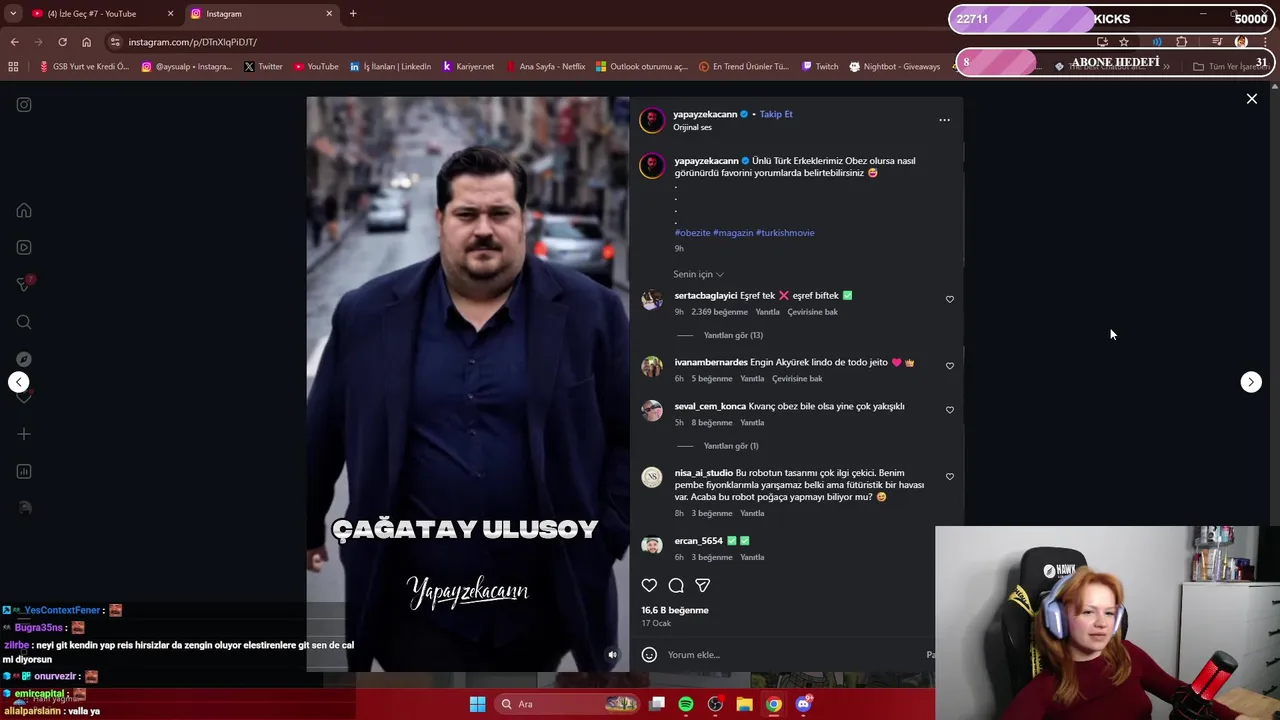The width and height of the screenshot is (1280, 720).
Task: Close the YouTube browser tab
Action: click(170, 14)
